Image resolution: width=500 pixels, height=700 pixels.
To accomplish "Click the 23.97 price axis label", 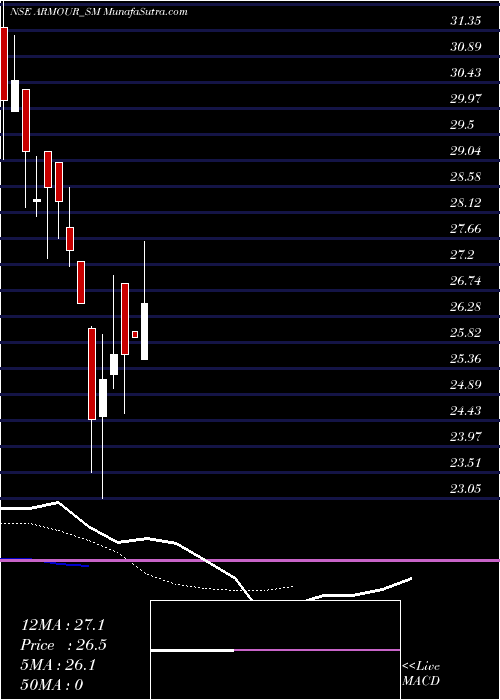I will click(466, 436).
